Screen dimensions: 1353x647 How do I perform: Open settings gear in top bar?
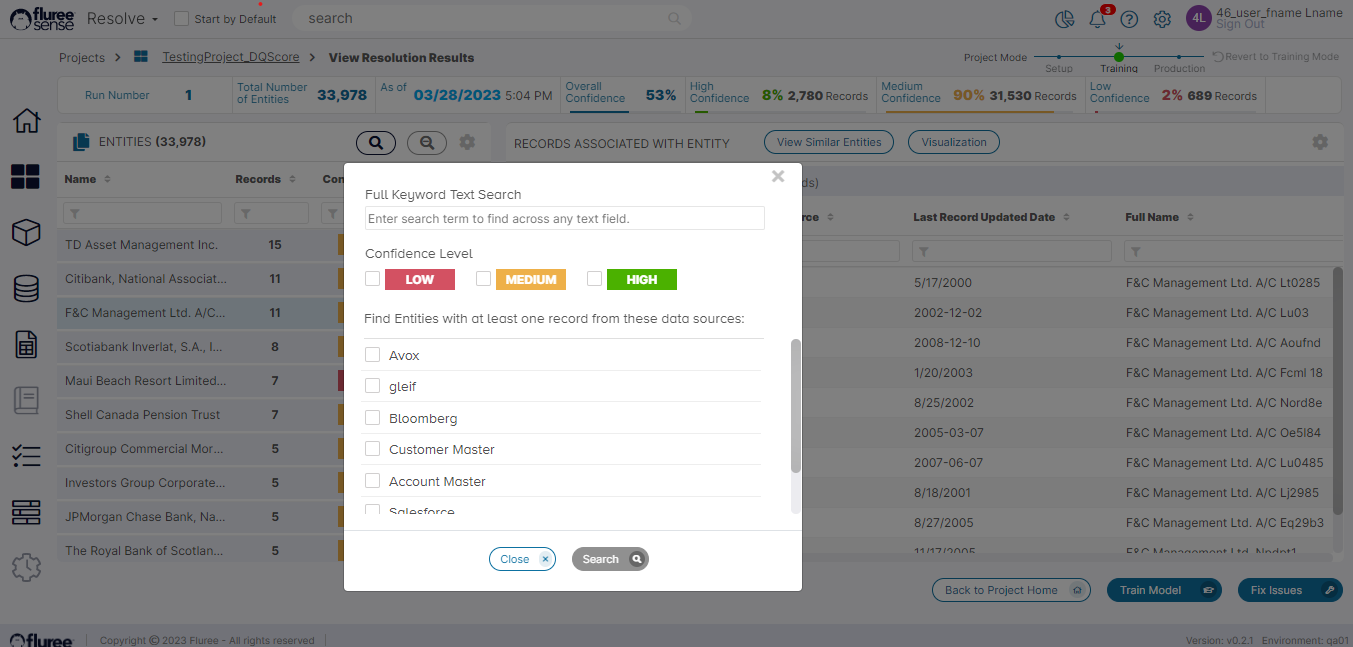(1162, 19)
